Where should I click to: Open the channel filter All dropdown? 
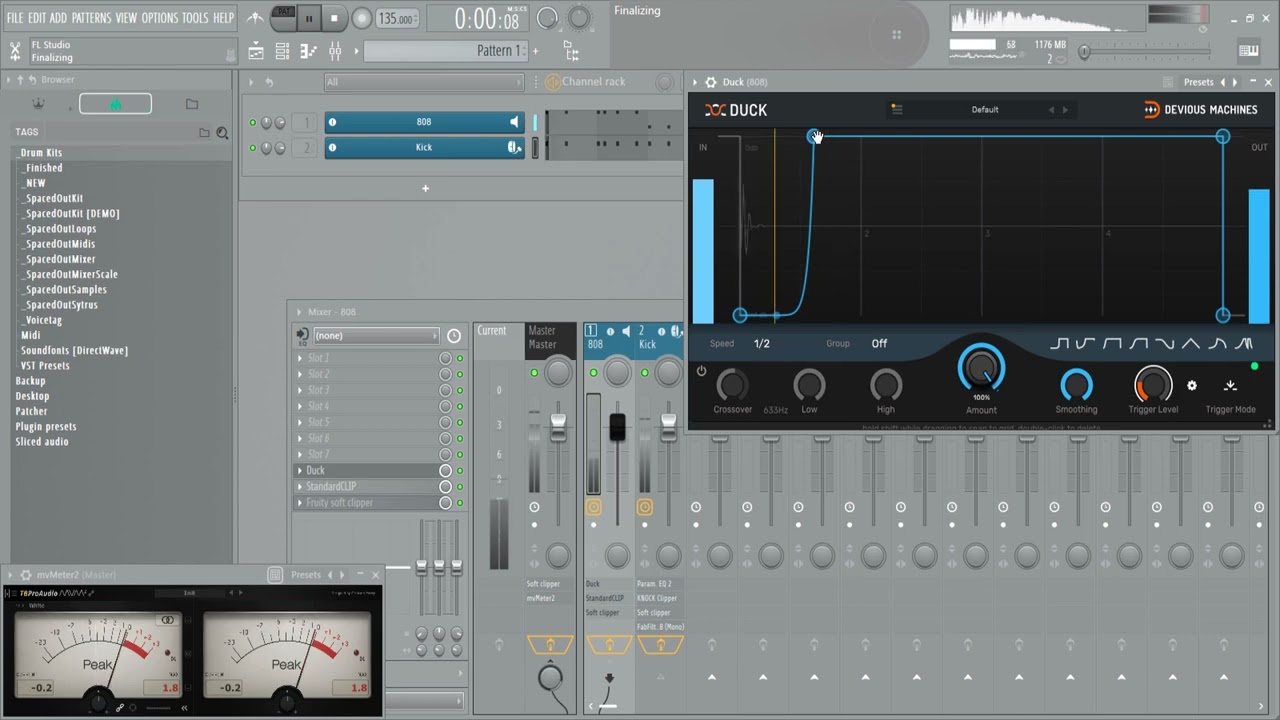coord(424,82)
